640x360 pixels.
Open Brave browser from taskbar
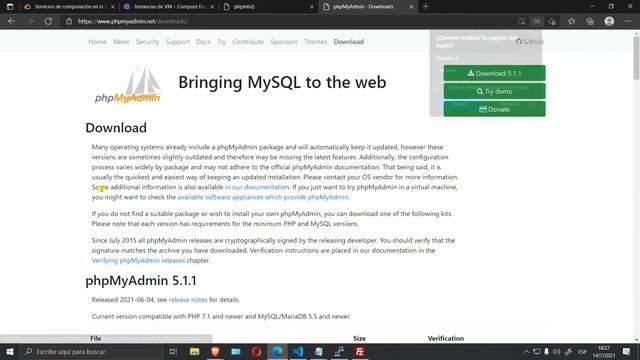215,351
